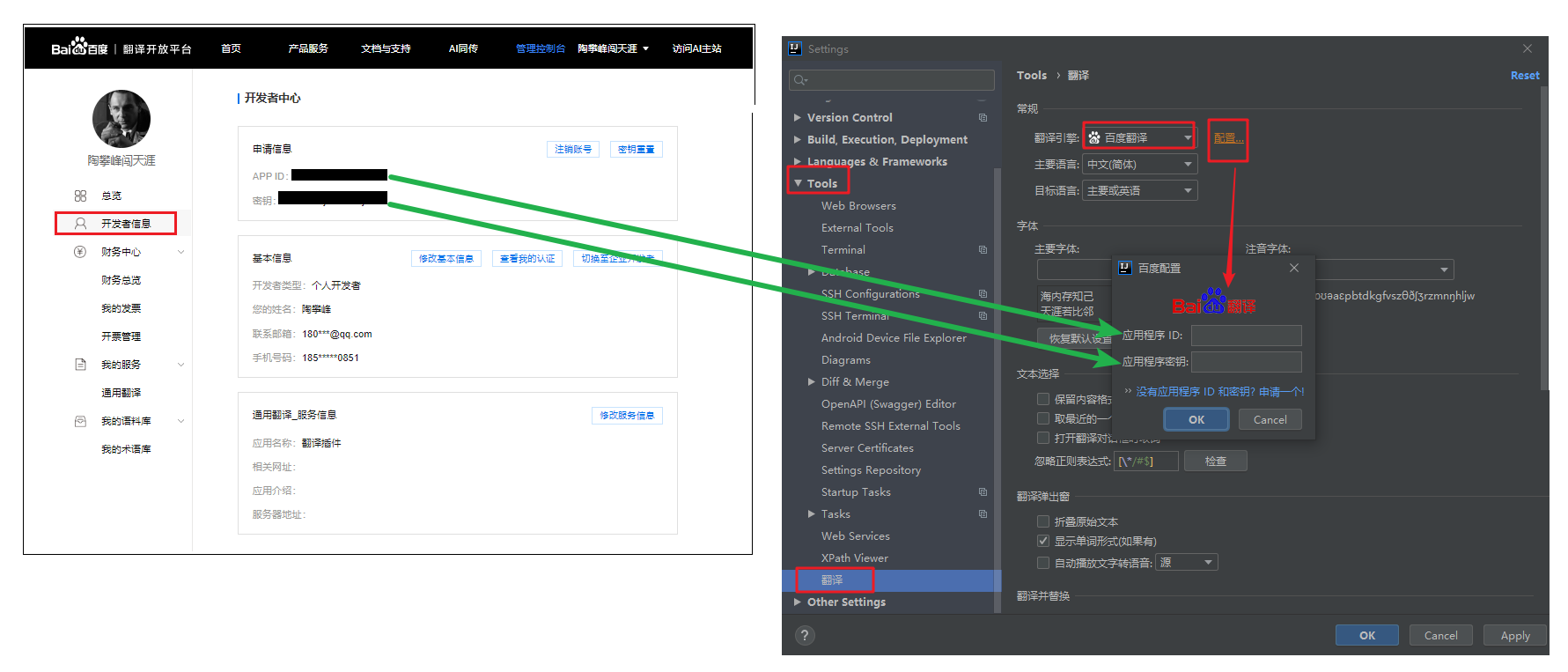Click the search magnifier icon in Settings
The height and width of the screenshot is (672, 1568).
click(800, 80)
